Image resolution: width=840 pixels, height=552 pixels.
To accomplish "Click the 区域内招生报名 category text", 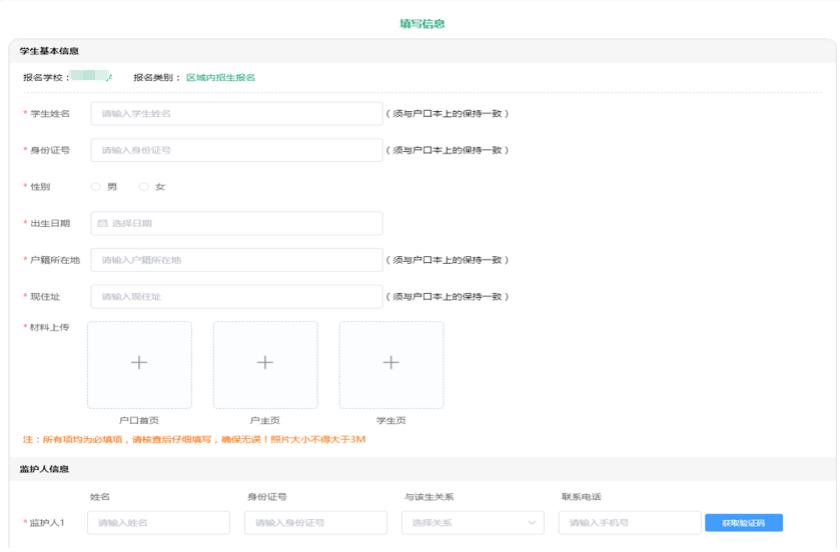I will click(220, 77).
